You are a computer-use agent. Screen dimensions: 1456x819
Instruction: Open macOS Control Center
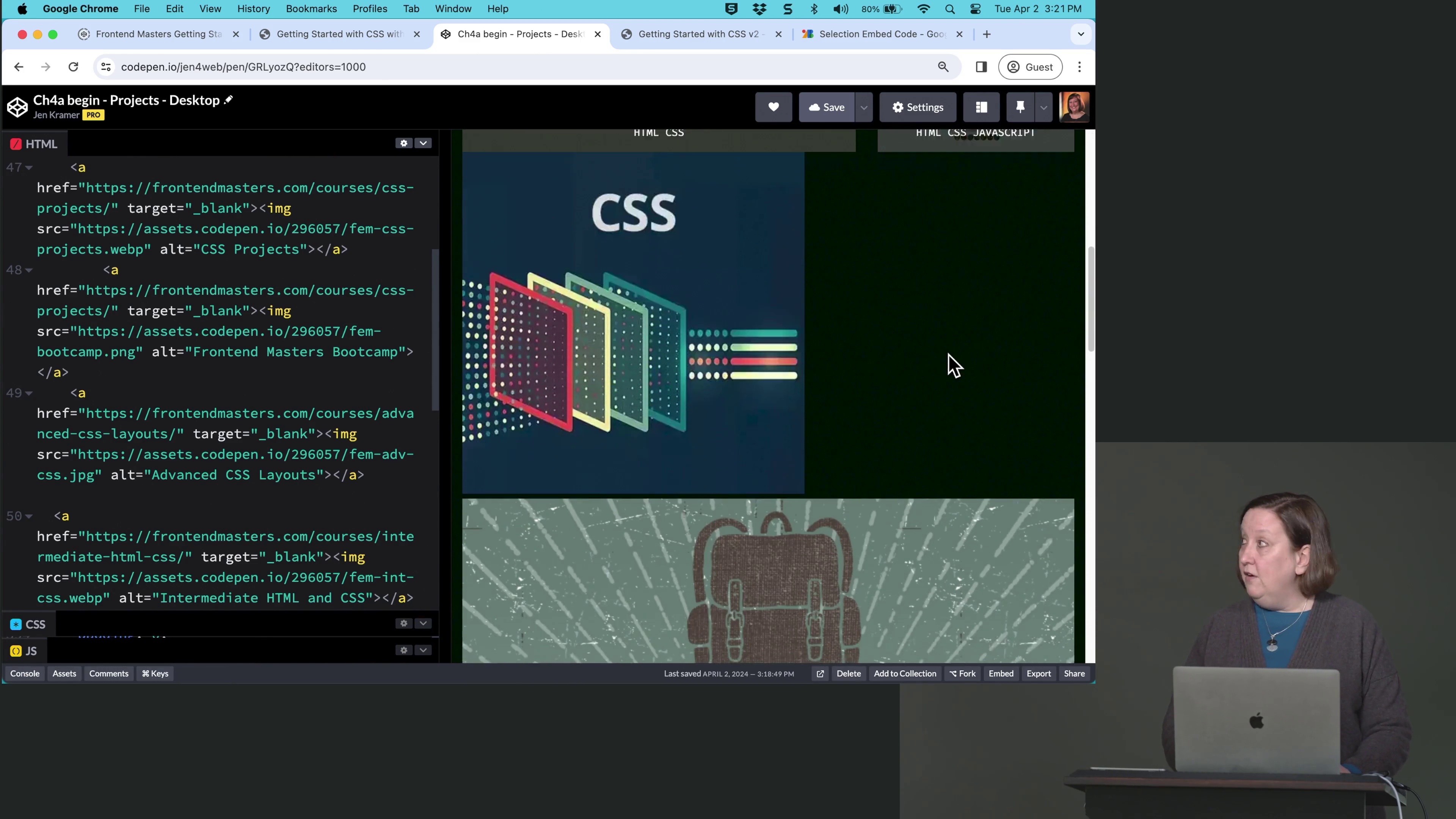976,9
